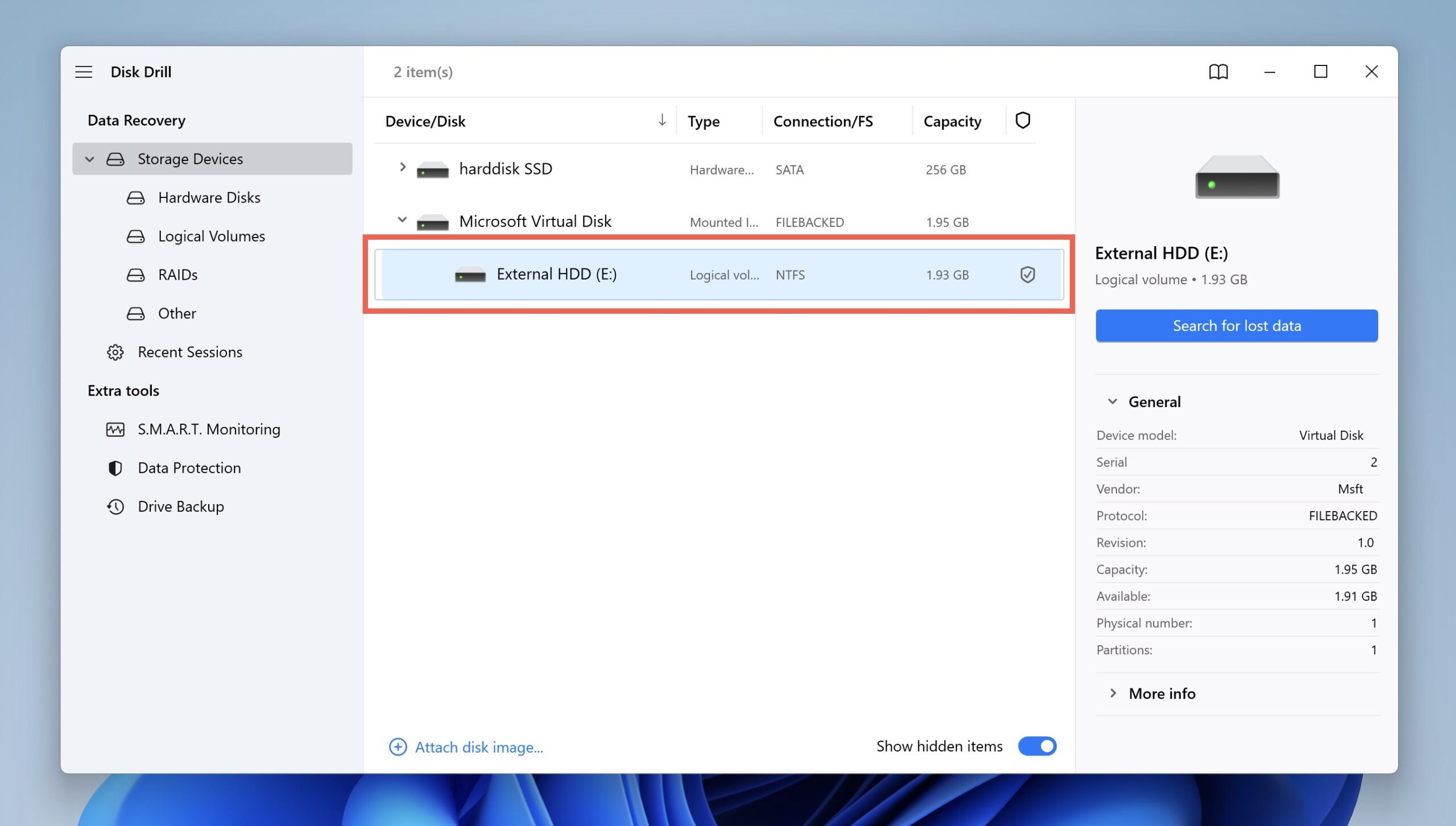Screen dimensions: 1456x826
Task: Collapse the General section chevron
Action: click(x=1112, y=401)
